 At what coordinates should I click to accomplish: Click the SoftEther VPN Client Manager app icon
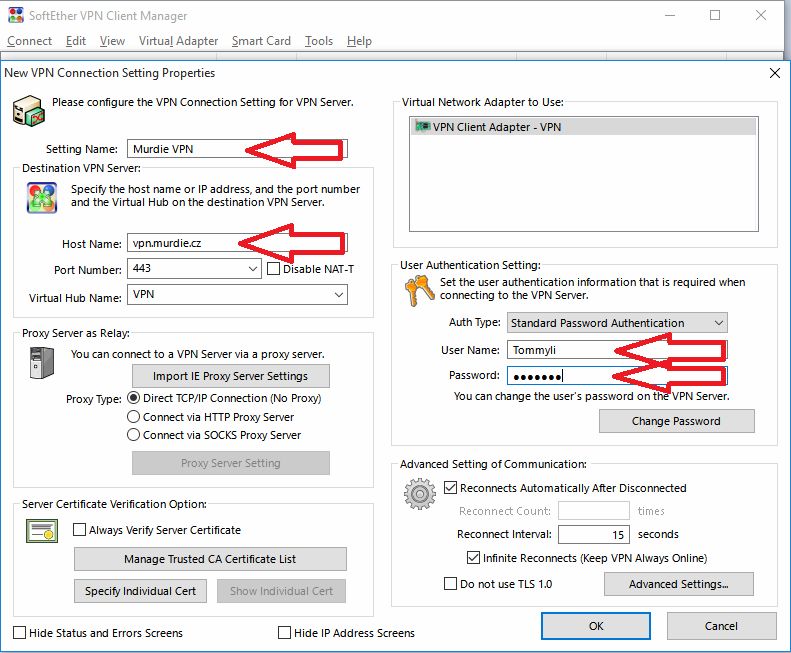pos(16,15)
